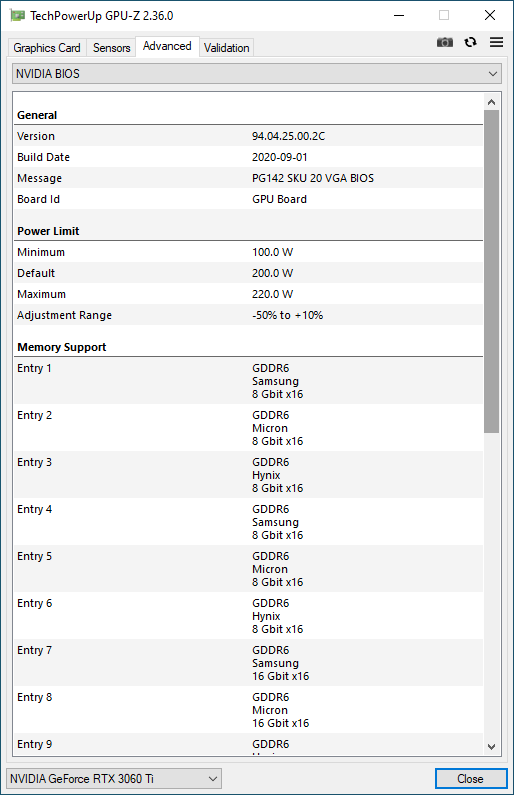Expand the NVIDIA BIOS dropdown
Image resolution: width=514 pixels, height=795 pixels.
(257, 74)
